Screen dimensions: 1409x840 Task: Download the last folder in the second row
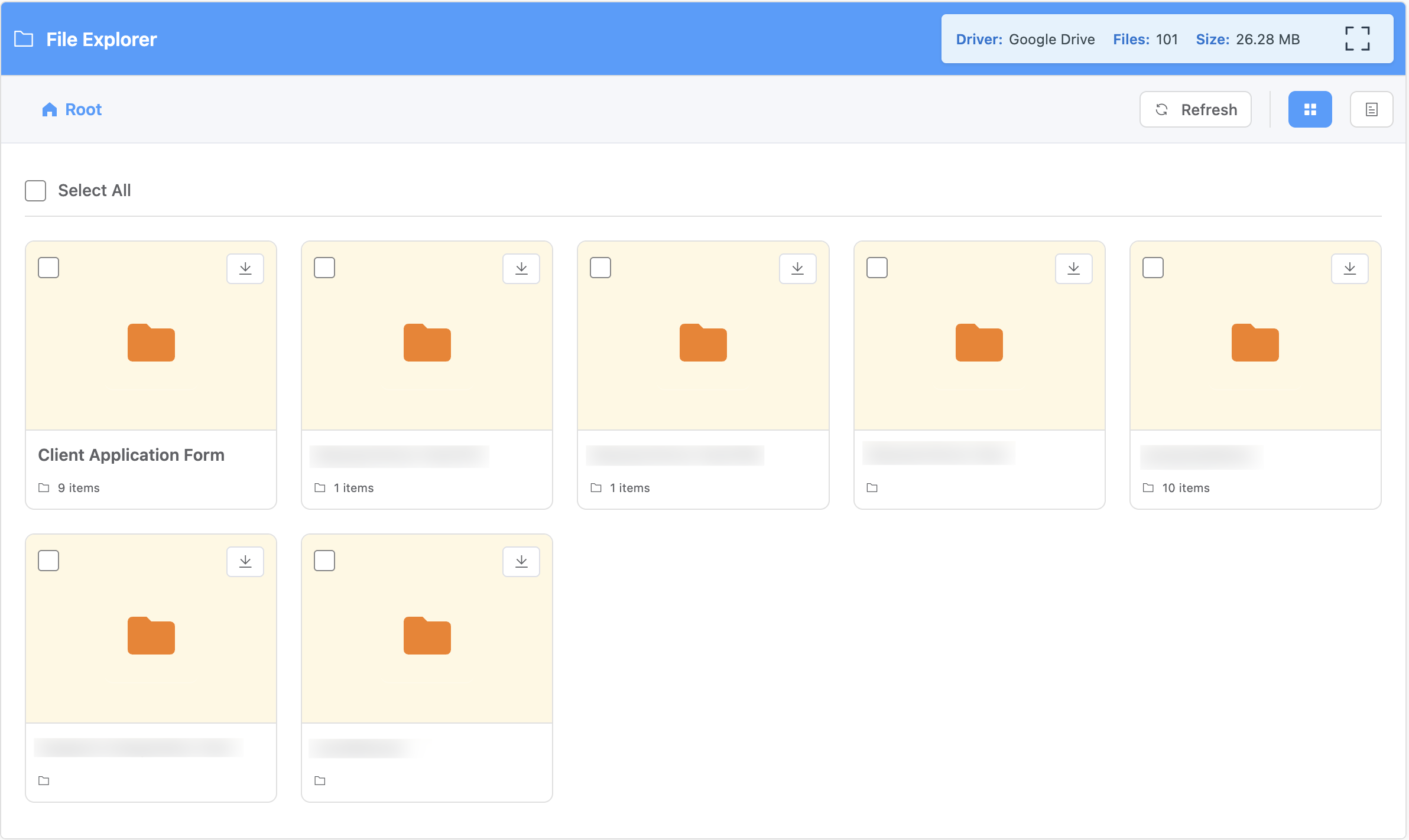pyautogui.click(x=521, y=561)
